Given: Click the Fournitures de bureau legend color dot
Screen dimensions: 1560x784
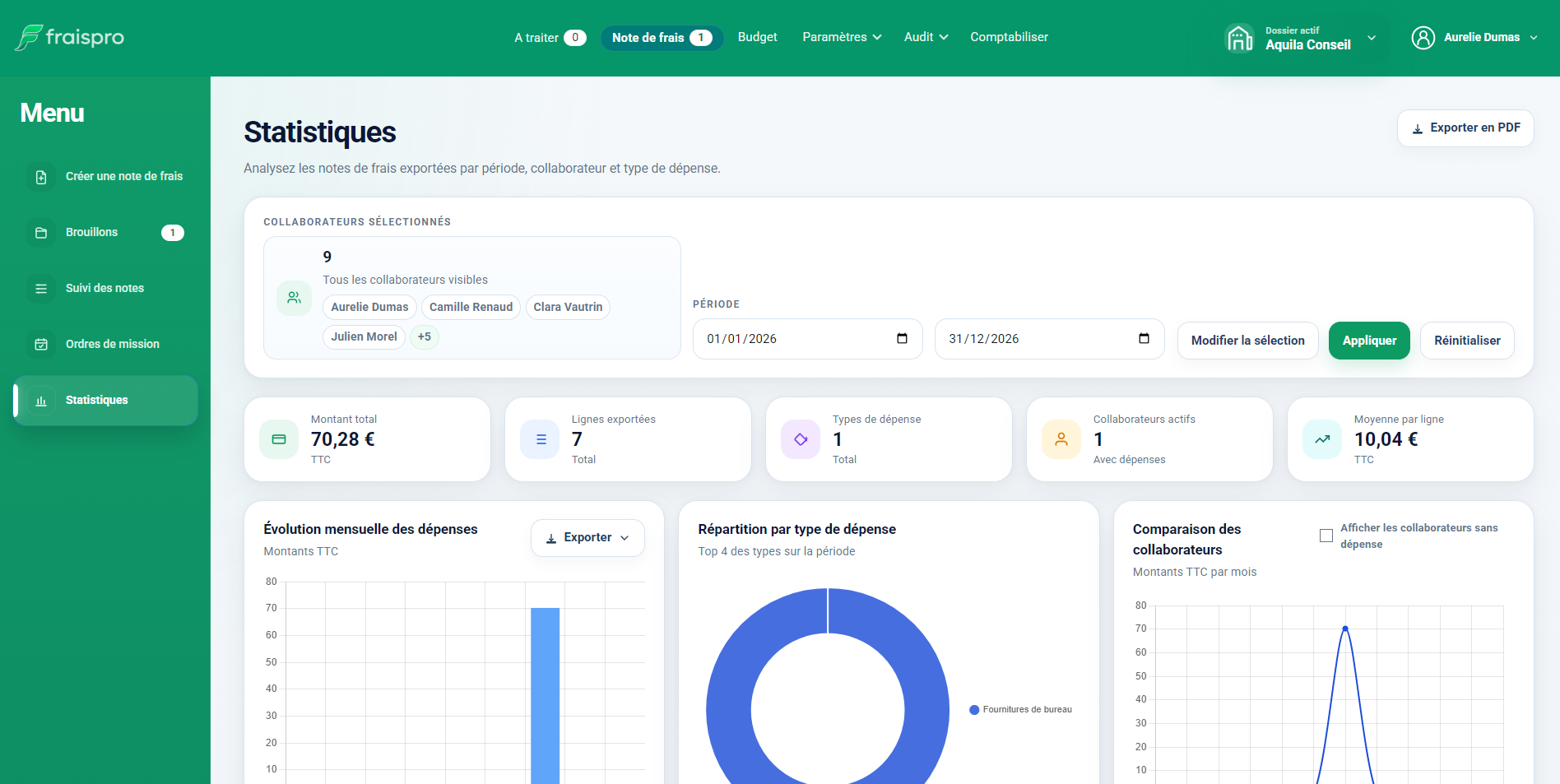Looking at the screenshot, I should point(974,710).
